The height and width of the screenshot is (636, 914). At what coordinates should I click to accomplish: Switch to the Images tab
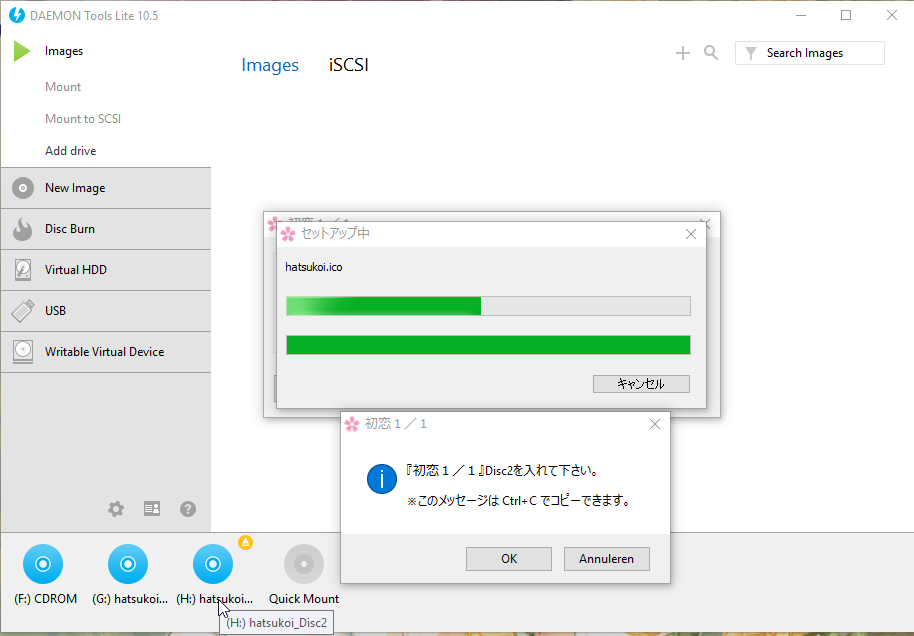click(x=270, y=65)
